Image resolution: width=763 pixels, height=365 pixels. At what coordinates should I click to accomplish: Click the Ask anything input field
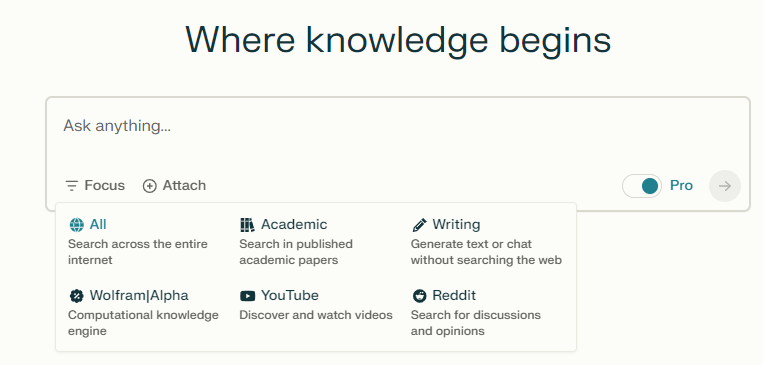pos(398,134)
